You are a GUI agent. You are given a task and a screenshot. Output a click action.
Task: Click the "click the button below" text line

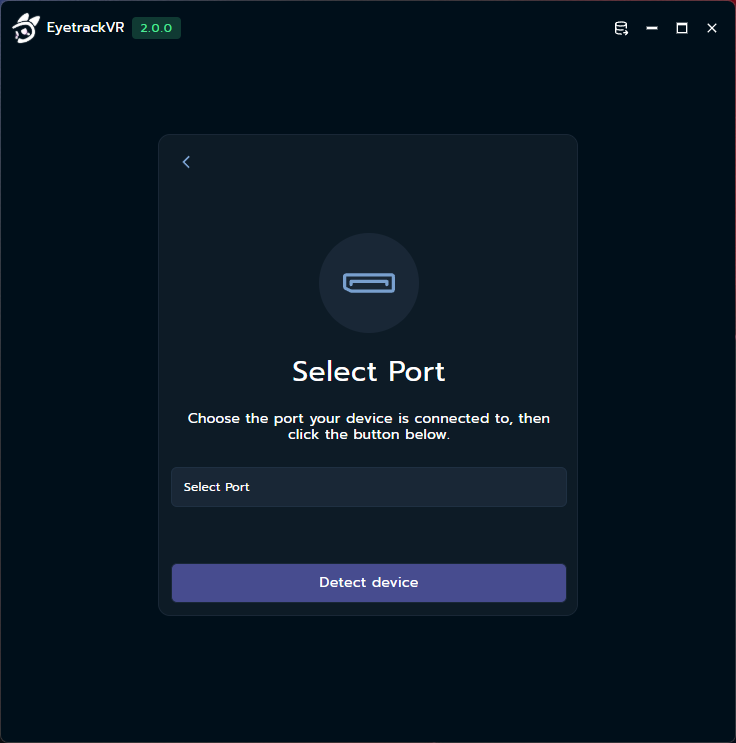tap(368, 435)
